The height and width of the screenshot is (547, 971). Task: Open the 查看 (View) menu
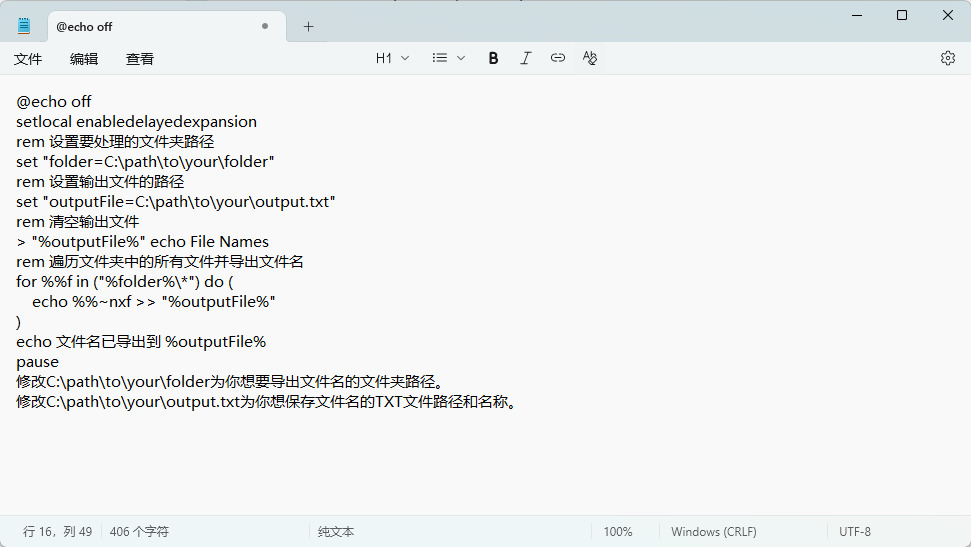pos(139,59)
